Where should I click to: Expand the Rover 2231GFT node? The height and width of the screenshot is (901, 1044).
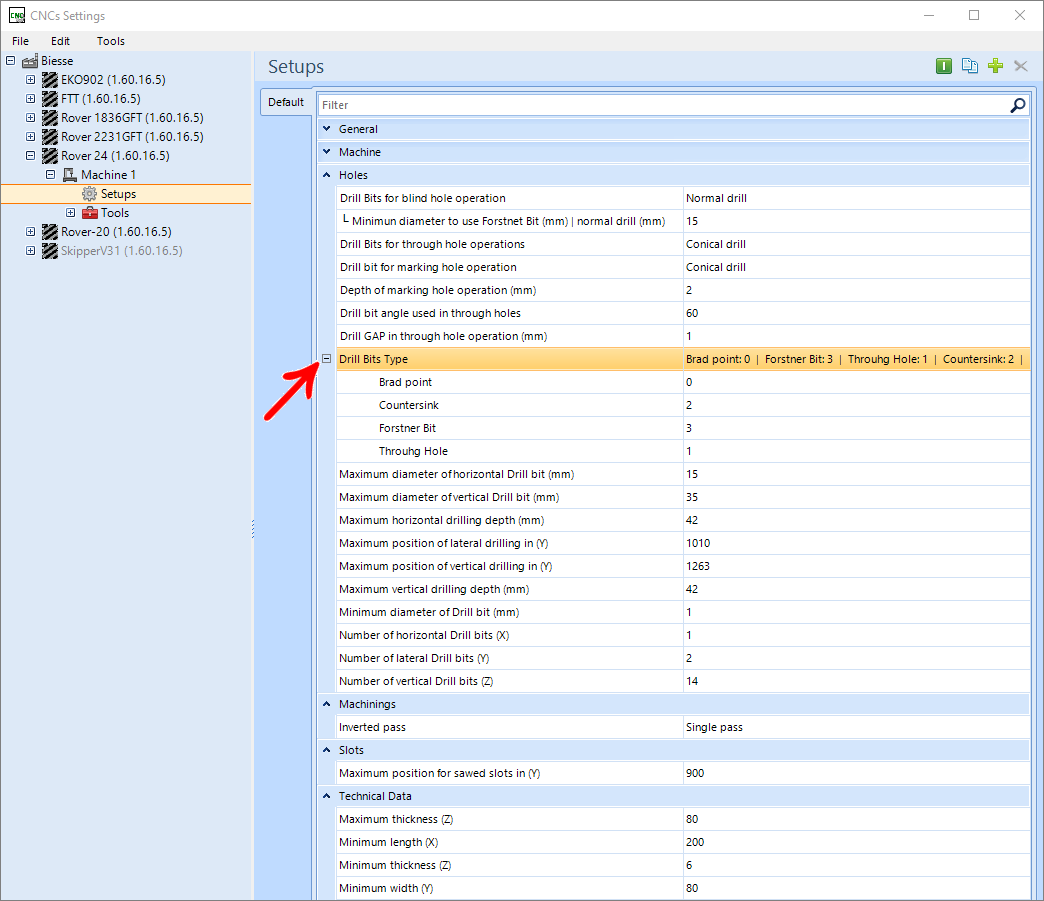pos(31,137)
